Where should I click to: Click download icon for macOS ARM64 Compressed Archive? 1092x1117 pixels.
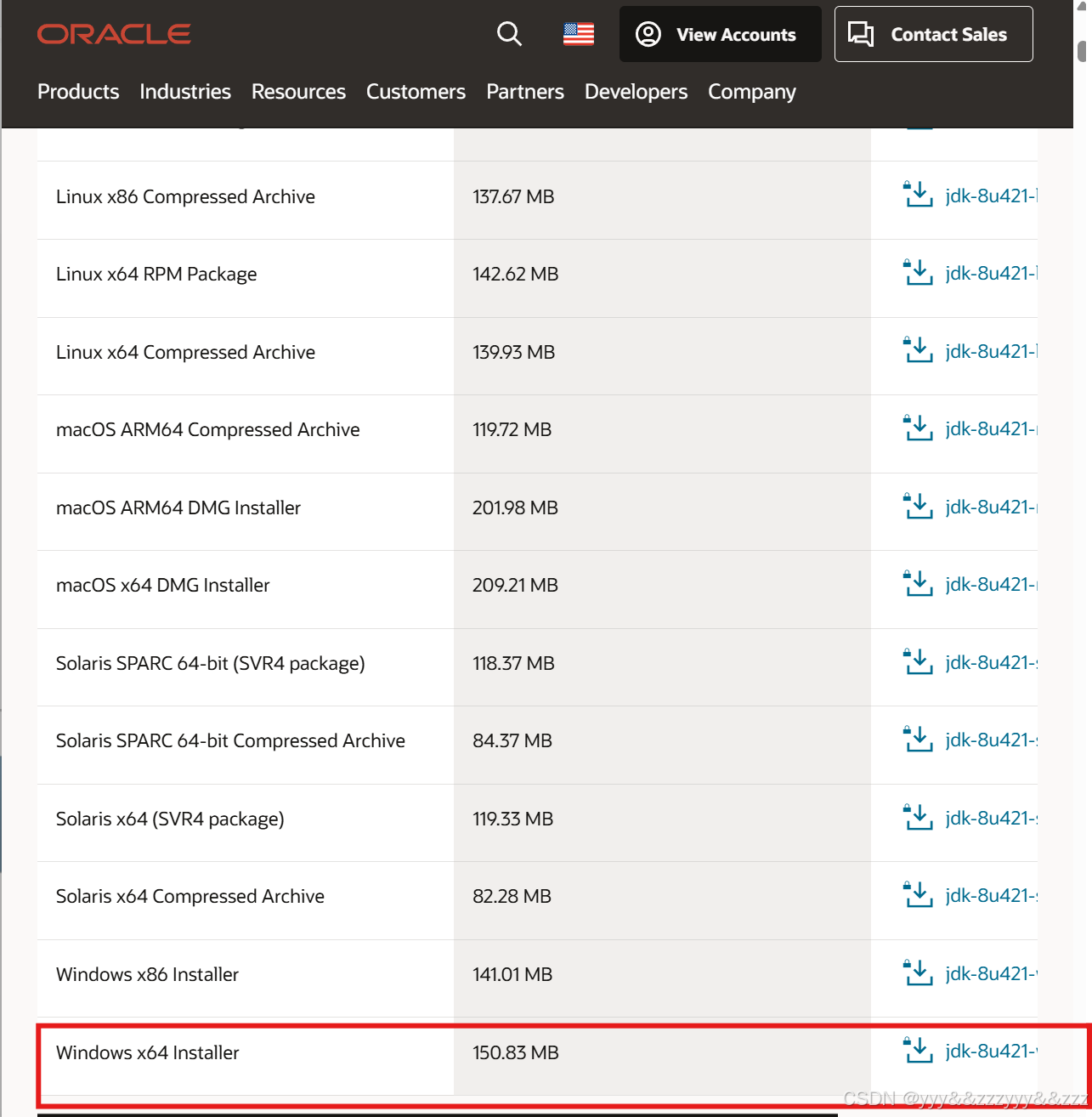point(918,428)
